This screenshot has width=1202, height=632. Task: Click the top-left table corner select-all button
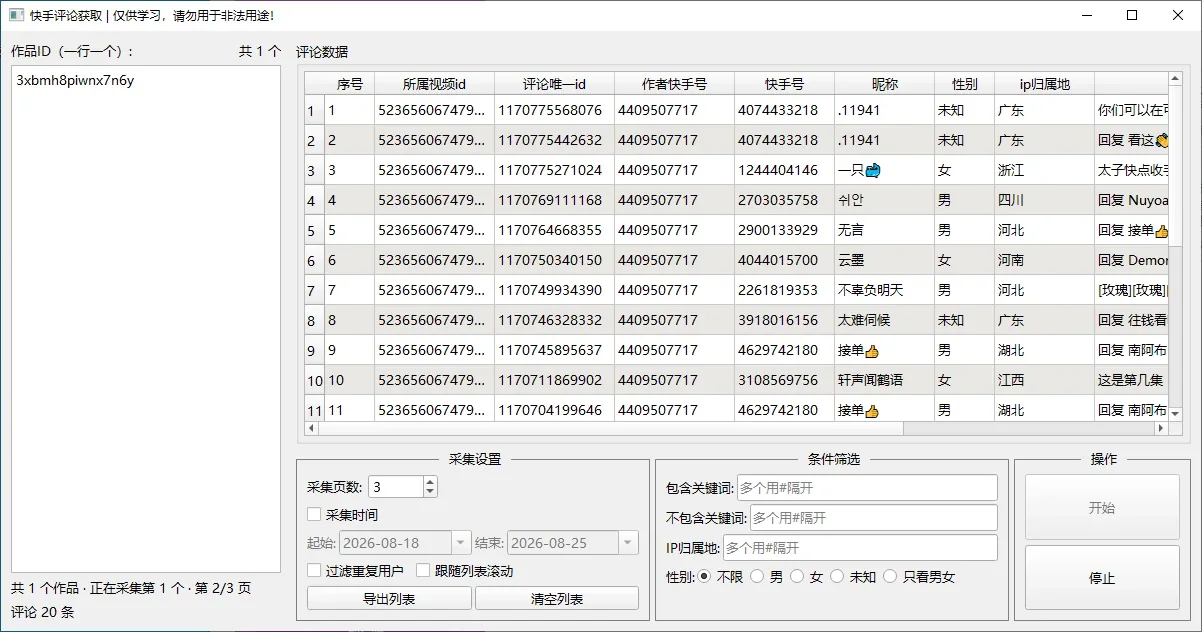pyautogui.click(x=315, y=84)
